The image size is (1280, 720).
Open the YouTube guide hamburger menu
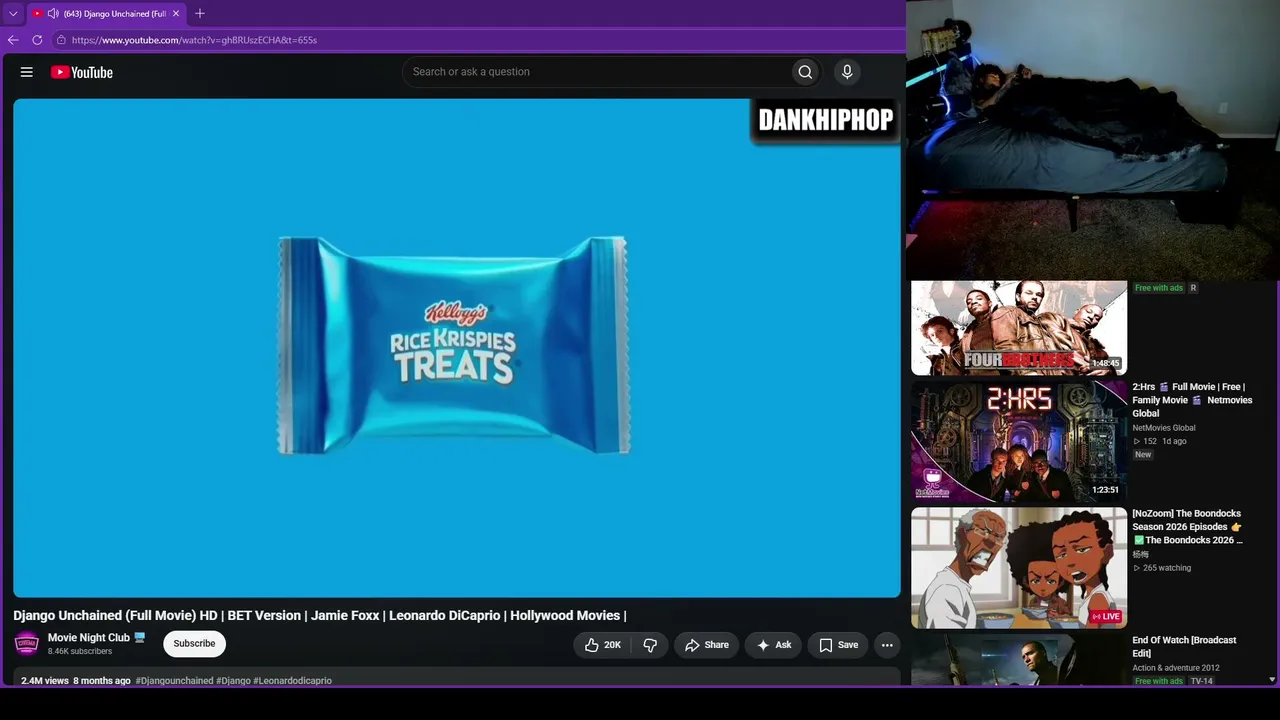pos(27,72)
